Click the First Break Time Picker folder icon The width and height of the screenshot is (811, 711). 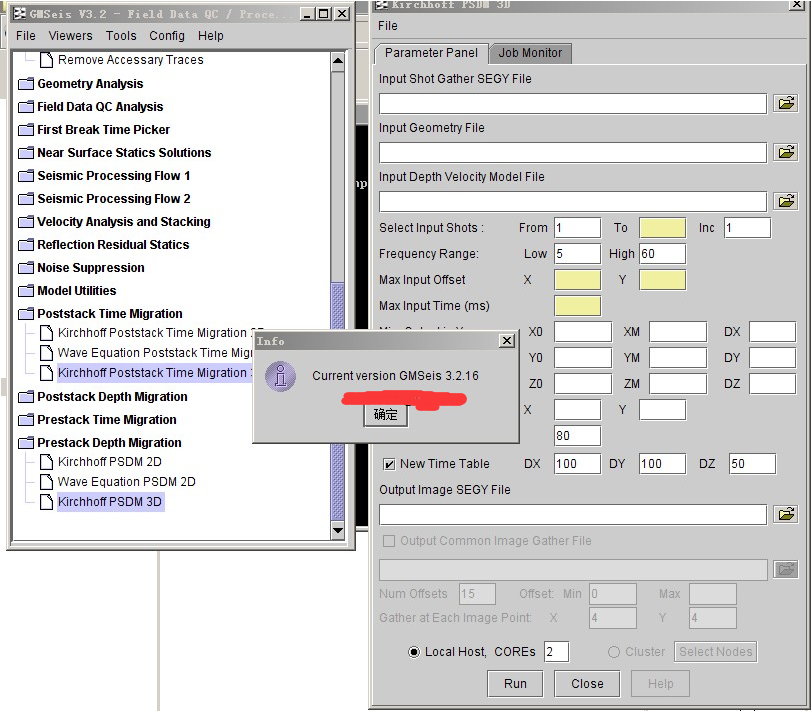coord(26,130)
